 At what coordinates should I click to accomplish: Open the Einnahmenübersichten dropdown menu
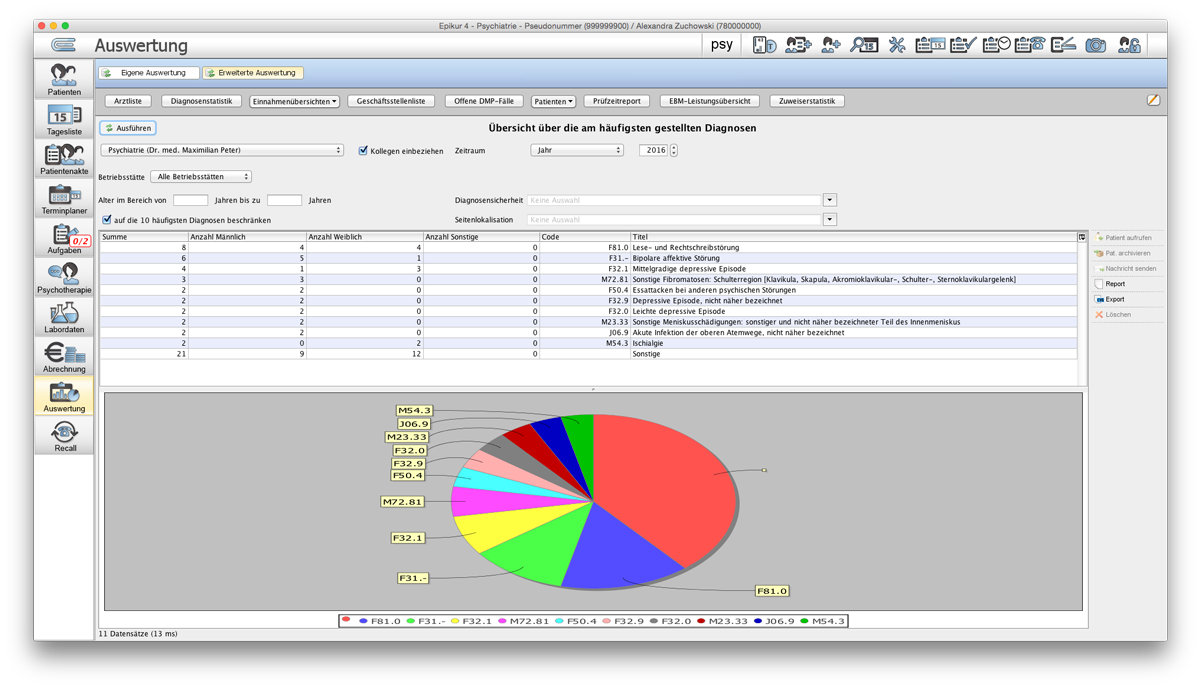pos(295,101)
